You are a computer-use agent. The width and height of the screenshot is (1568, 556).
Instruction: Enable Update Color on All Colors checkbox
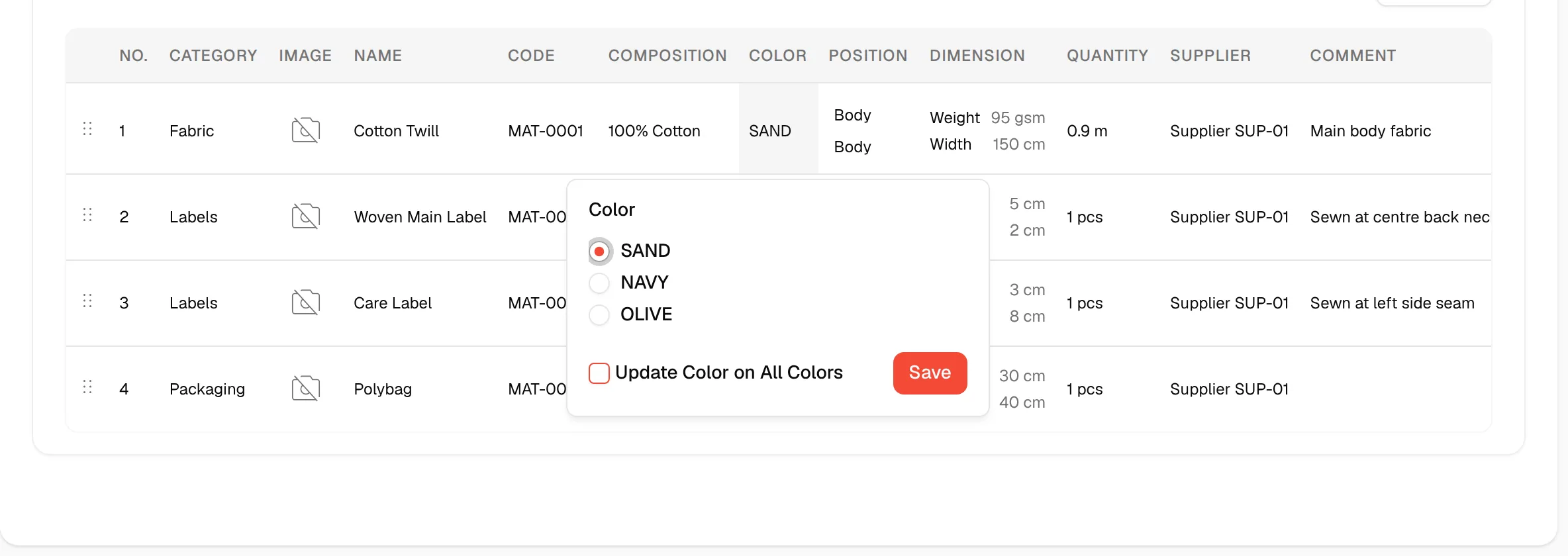(x=599, y=373)
